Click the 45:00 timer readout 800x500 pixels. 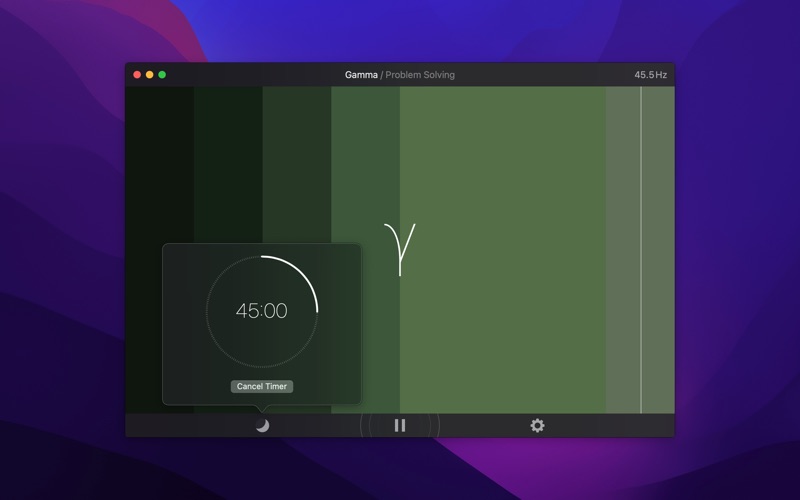coord(262,311)
